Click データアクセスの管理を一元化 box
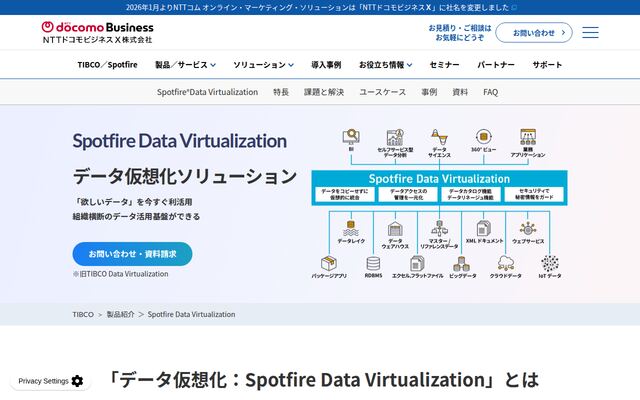 click(x=408, y=194)
